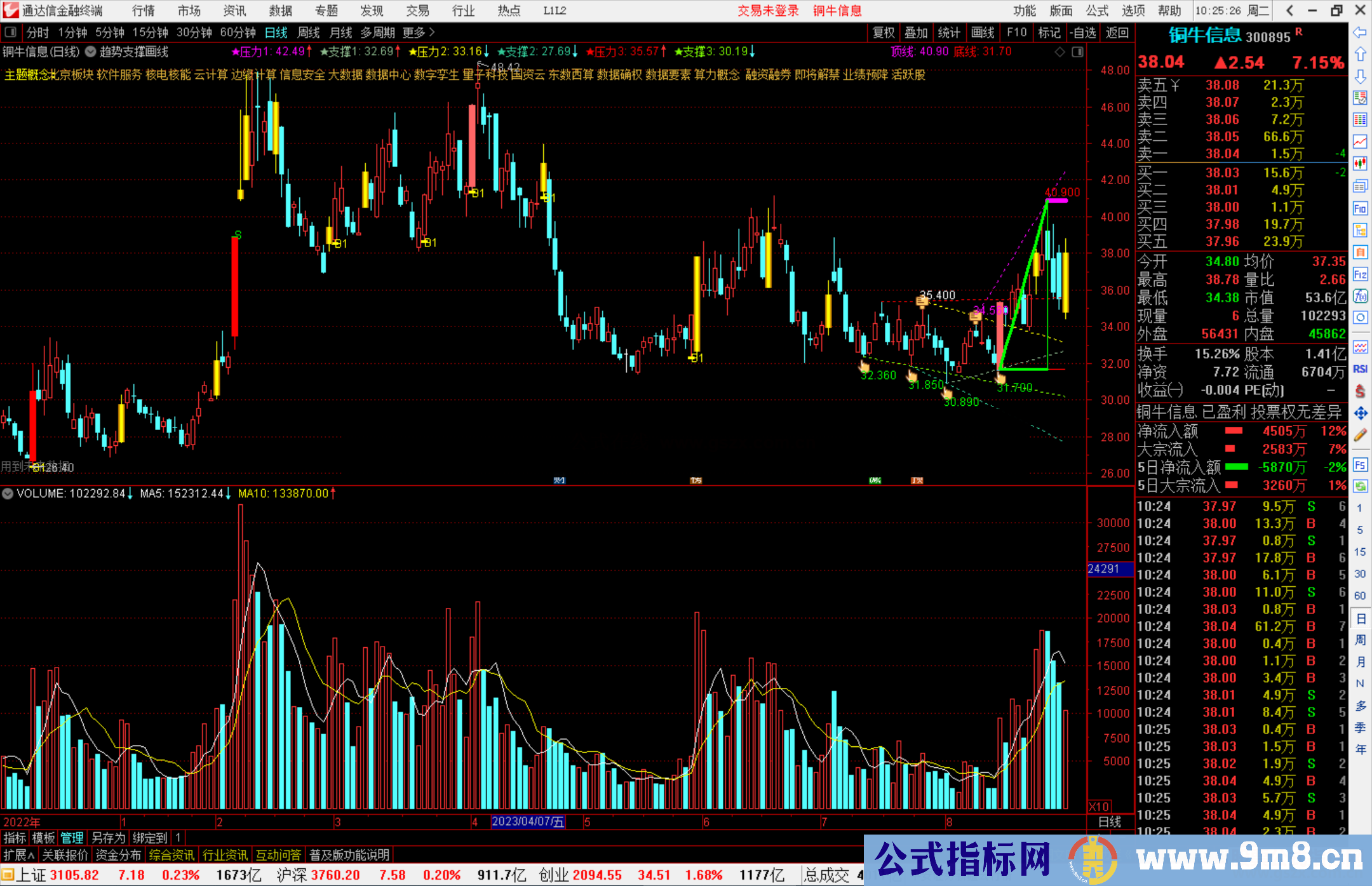
Task: Click the 返回 button in chart toolbar
Action: [1117, 32]
